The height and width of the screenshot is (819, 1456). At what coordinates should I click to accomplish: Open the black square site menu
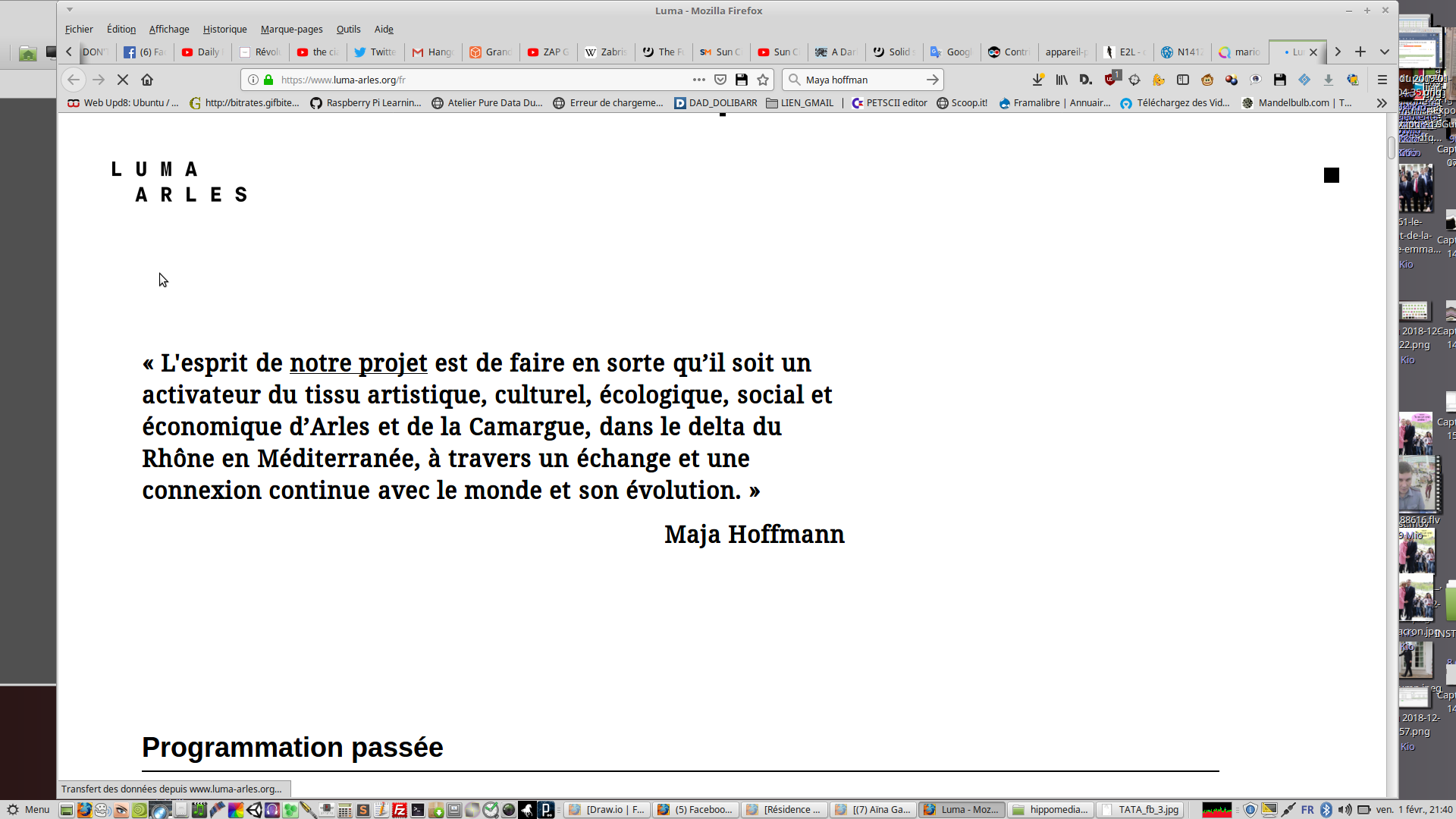click(x=1331, y=175)
